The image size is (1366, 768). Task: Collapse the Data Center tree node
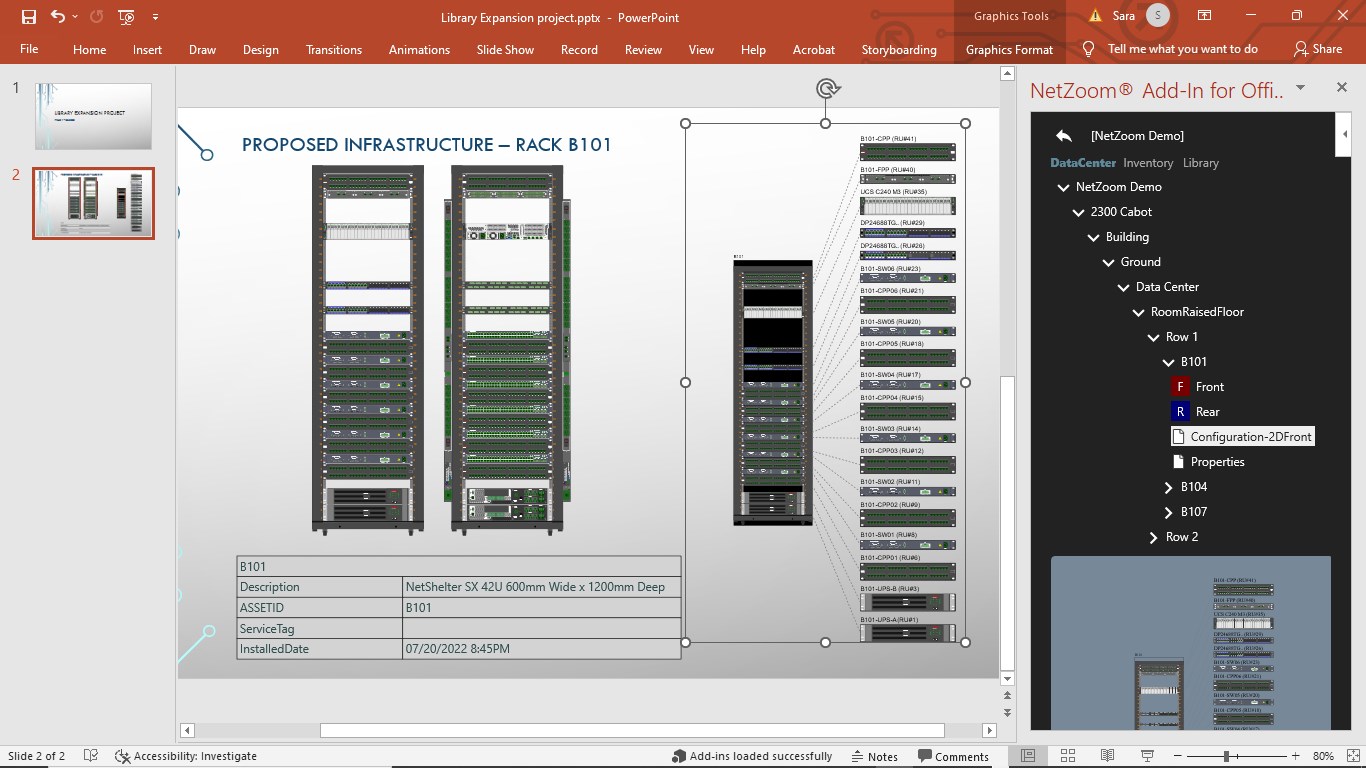click(1124, 287)
